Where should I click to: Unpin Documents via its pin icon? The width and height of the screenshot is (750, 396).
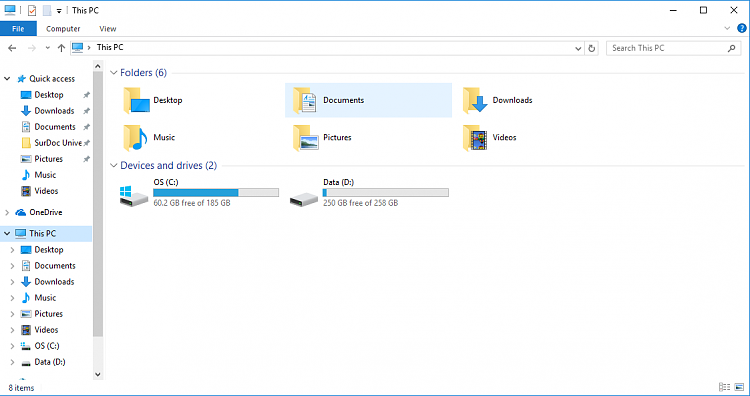tap(87, 127)
